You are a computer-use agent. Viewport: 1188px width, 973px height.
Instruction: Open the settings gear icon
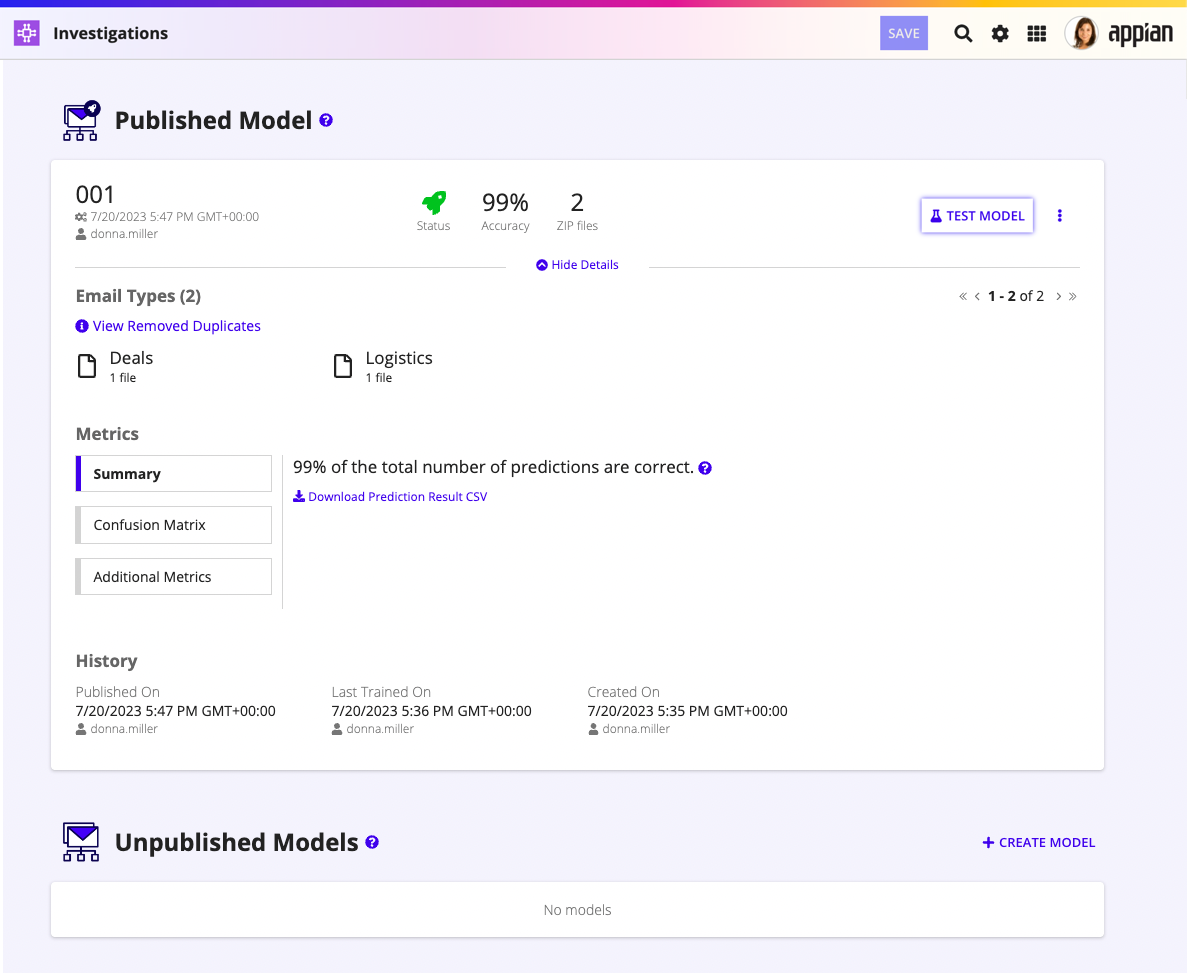pos(1000,33)
